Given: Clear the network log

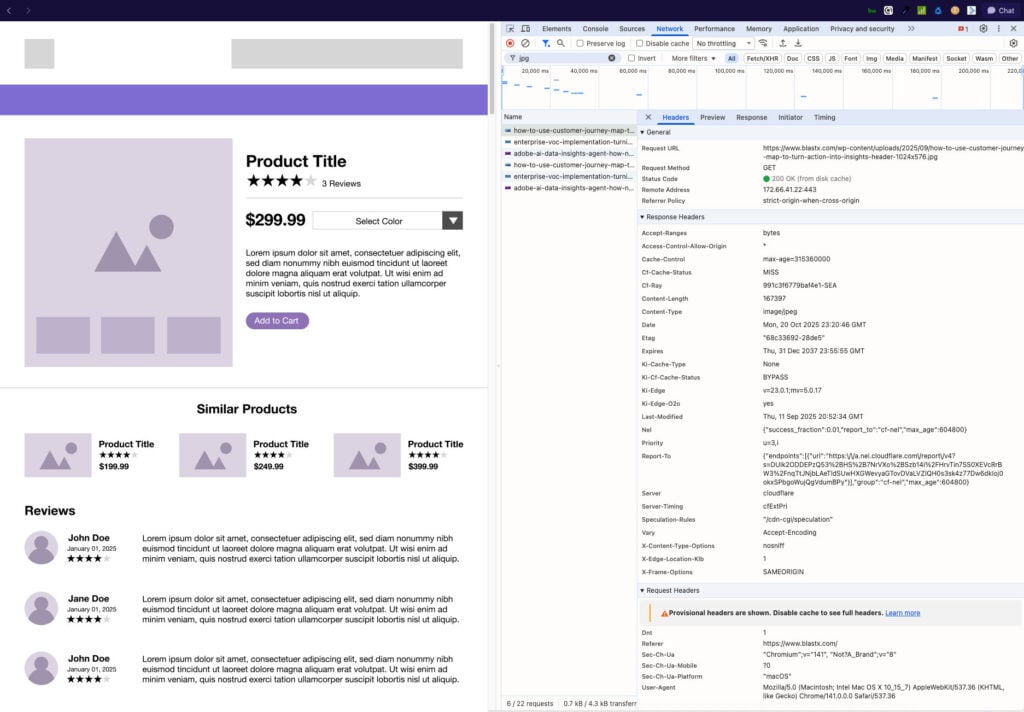Looking at the screenshot, I should (525, 44).
